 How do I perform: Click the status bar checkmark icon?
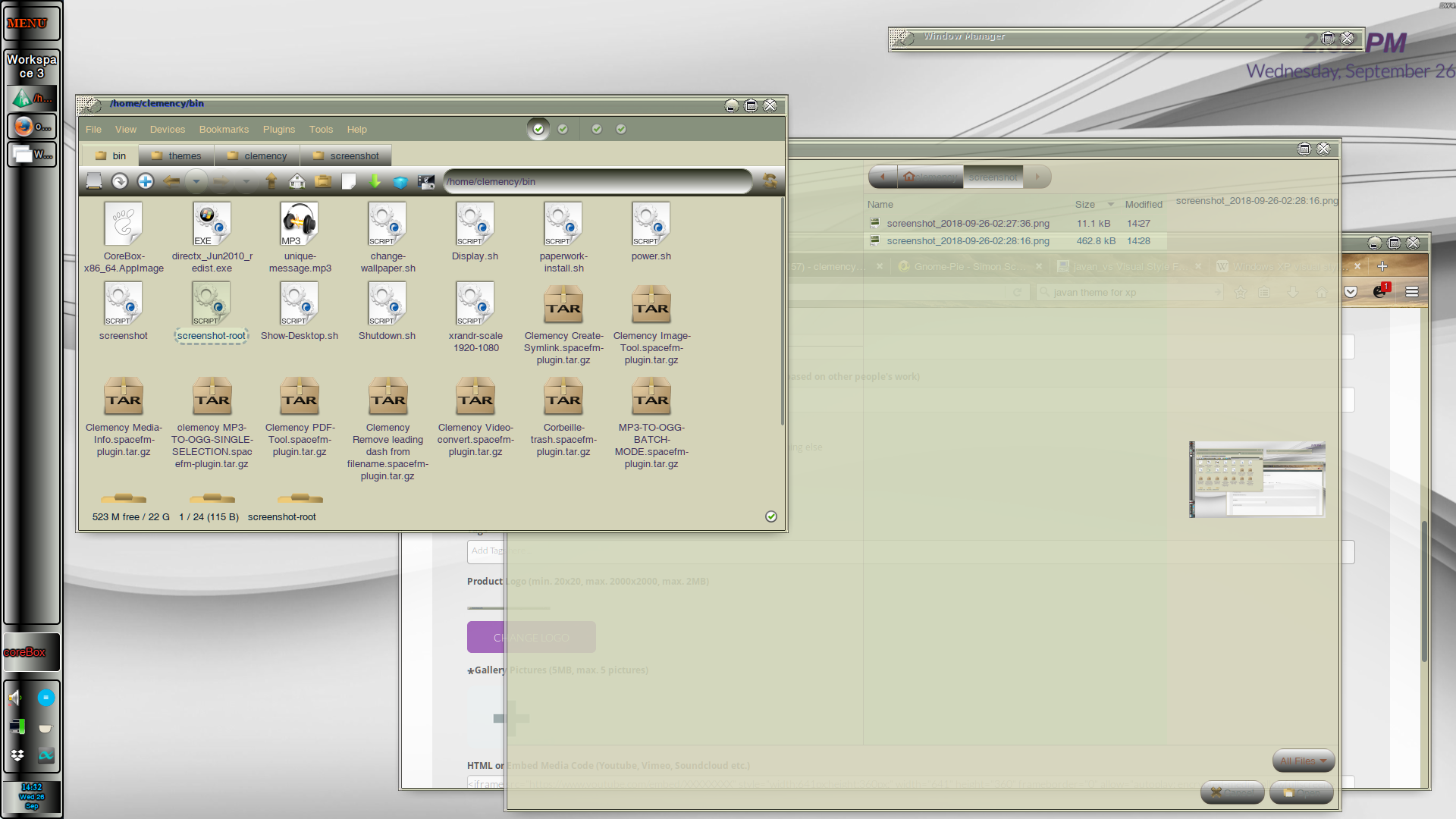click(x=771, y=516)
